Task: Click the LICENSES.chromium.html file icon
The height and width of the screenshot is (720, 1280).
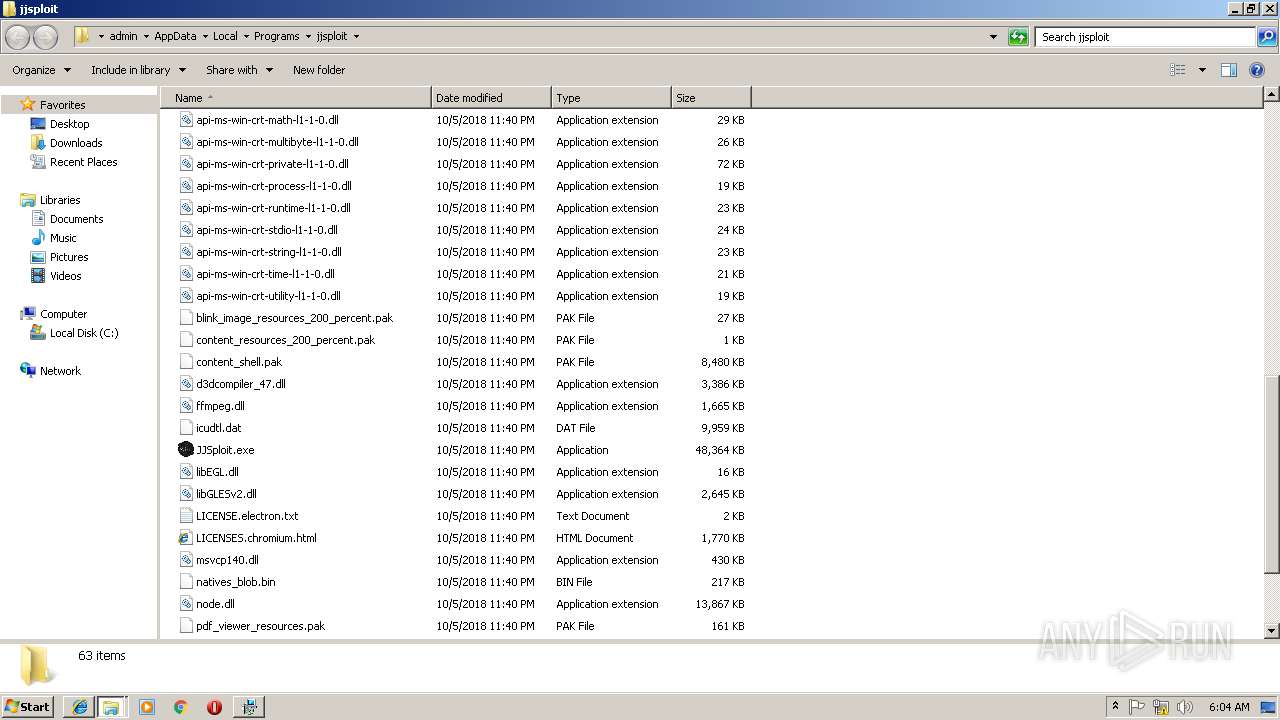Action: [x=185, y=538]
